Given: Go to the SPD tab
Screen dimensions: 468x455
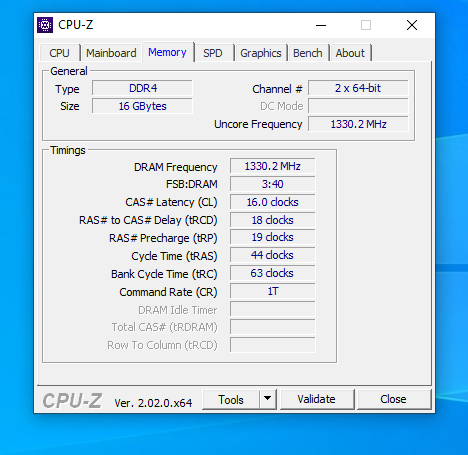Looking at the screenshot, I should pyautogui.click(x=213, y=53).
